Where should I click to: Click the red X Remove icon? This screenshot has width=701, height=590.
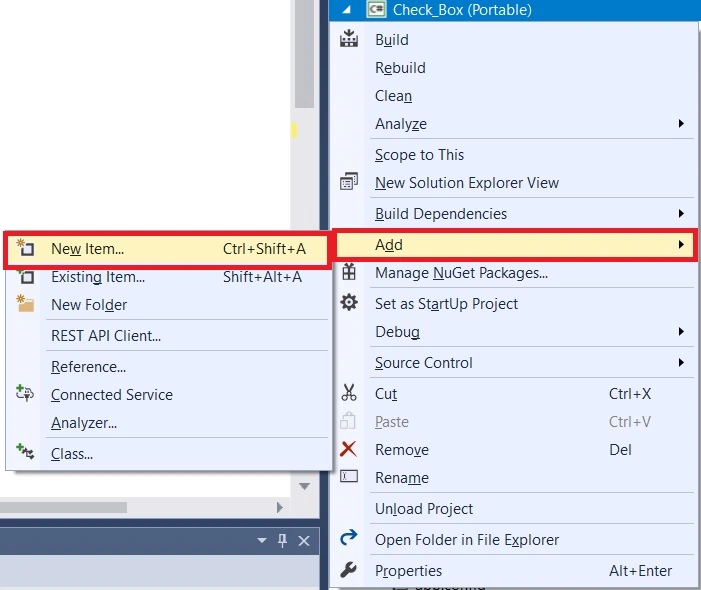pos(348,449)
